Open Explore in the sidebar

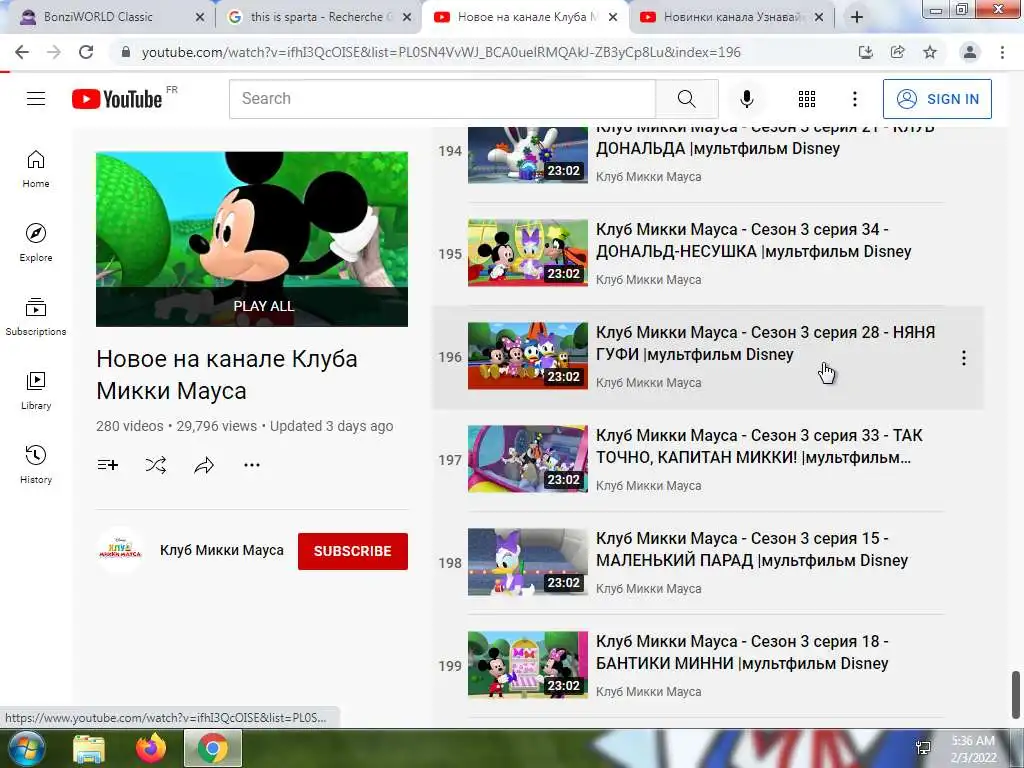[36, 242]
